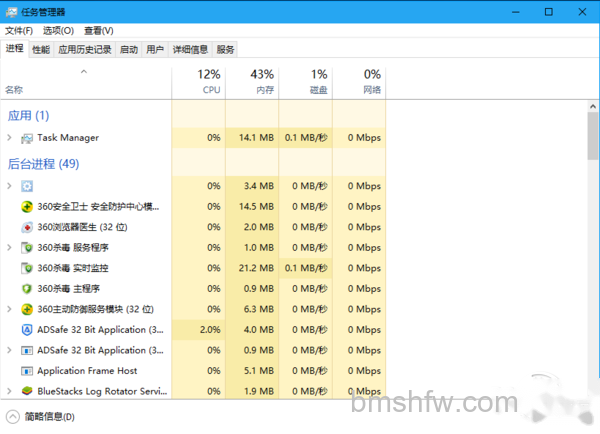Minimize the 任务管理器 window
Screen dimensions: 600x434
tap(516, 12)
